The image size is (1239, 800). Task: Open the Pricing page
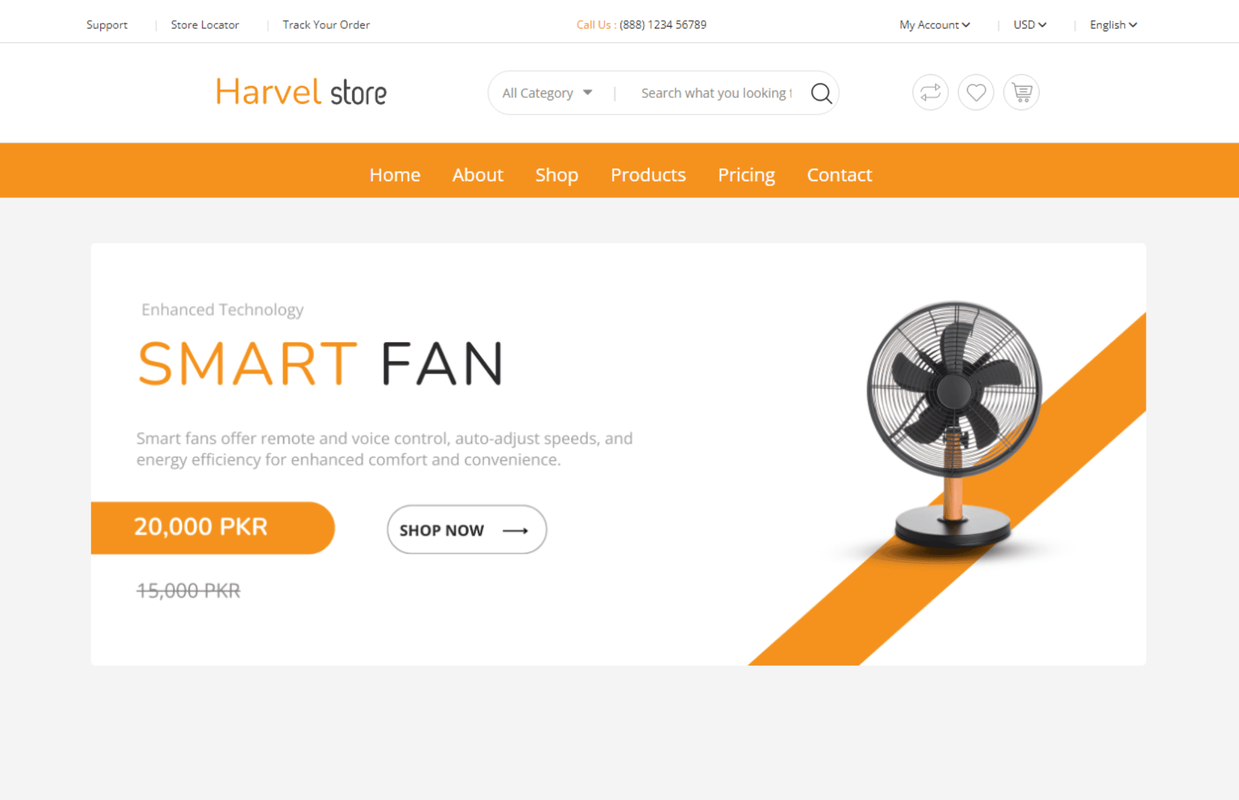(x=746, y=175)
